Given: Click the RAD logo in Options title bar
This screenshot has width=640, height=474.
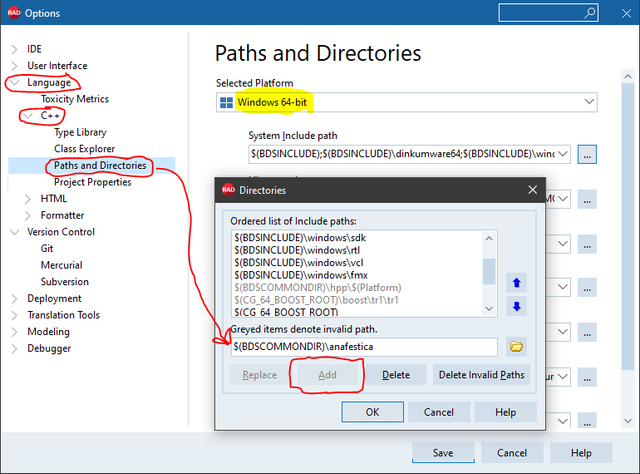Looking at the screenshot, I should [14, 13].
